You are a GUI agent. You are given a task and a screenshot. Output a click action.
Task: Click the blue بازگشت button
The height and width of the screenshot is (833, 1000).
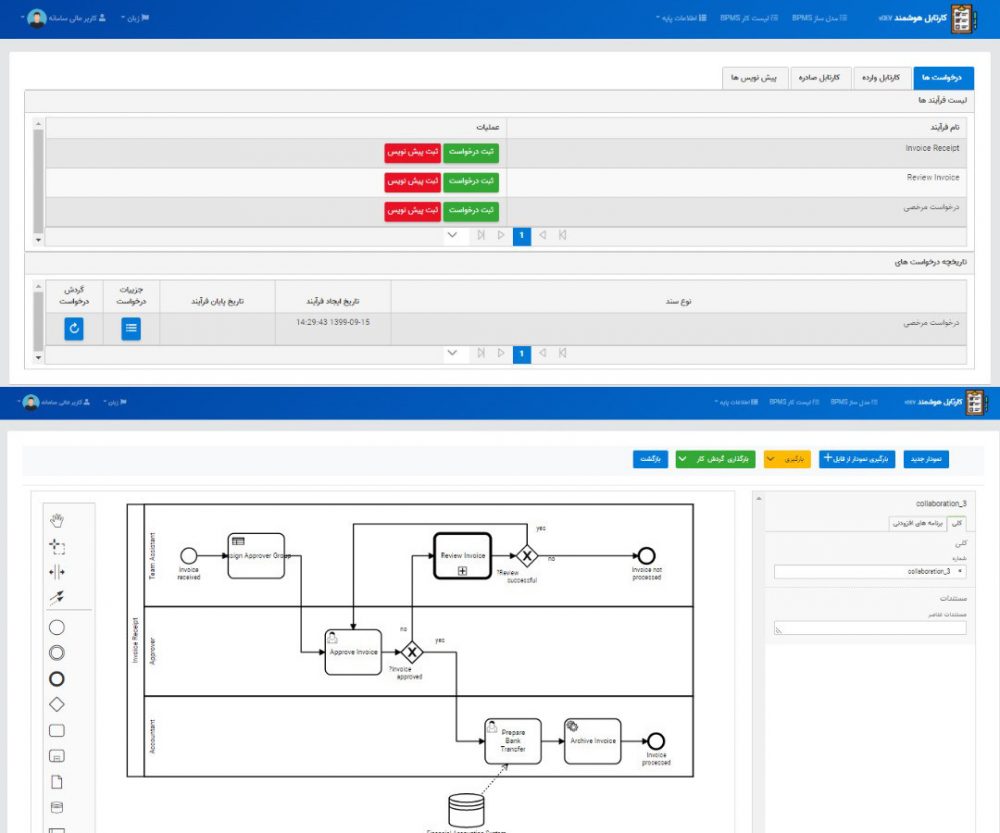tap(649, 459)
